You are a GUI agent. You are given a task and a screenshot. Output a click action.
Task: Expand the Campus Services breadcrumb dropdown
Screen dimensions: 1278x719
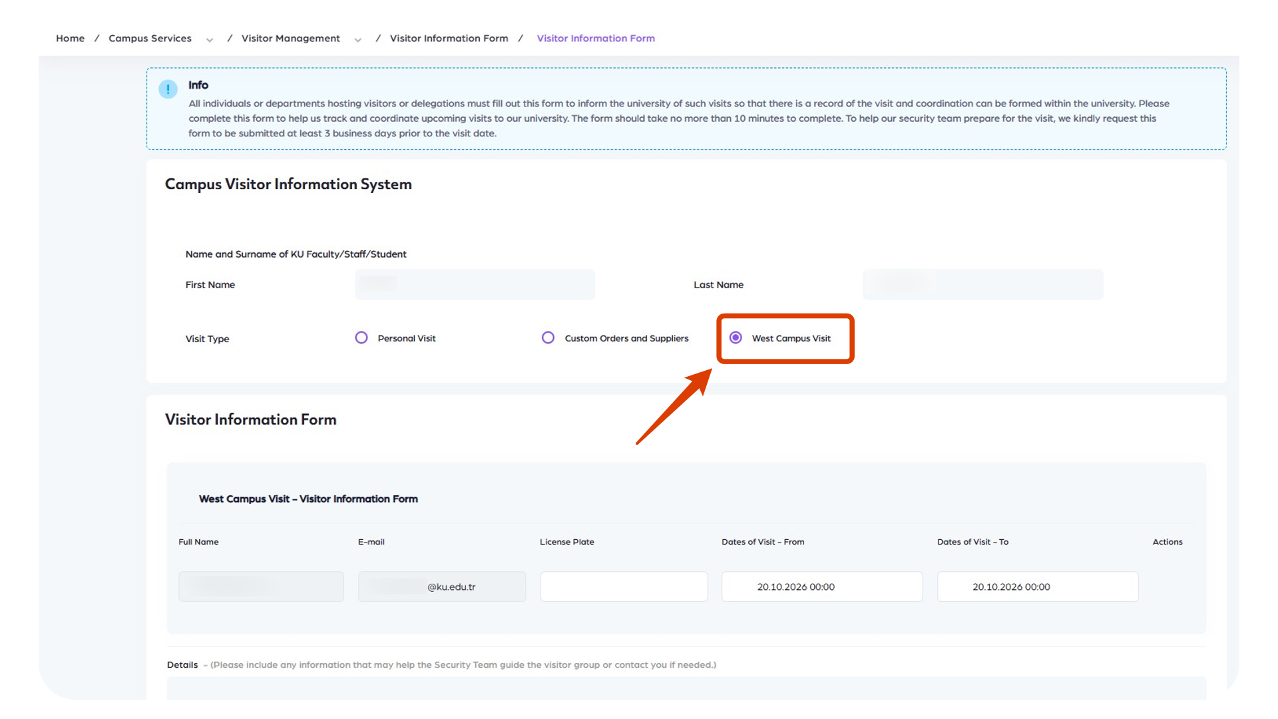click(x=210, y=40)
